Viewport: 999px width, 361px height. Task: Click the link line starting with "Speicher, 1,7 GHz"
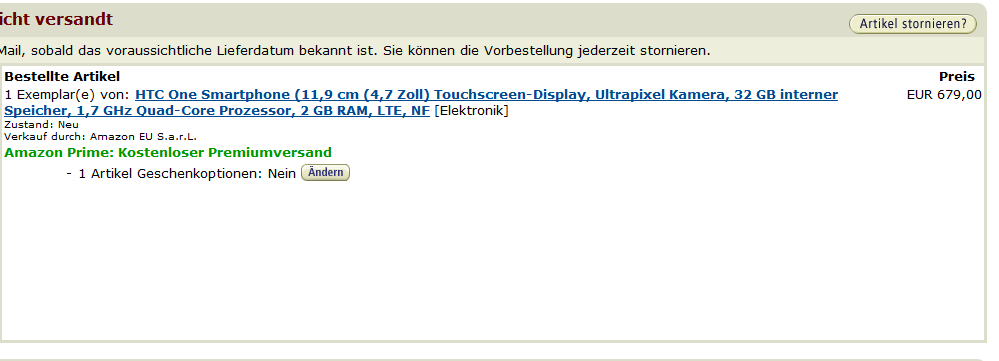tap(217, 111)
